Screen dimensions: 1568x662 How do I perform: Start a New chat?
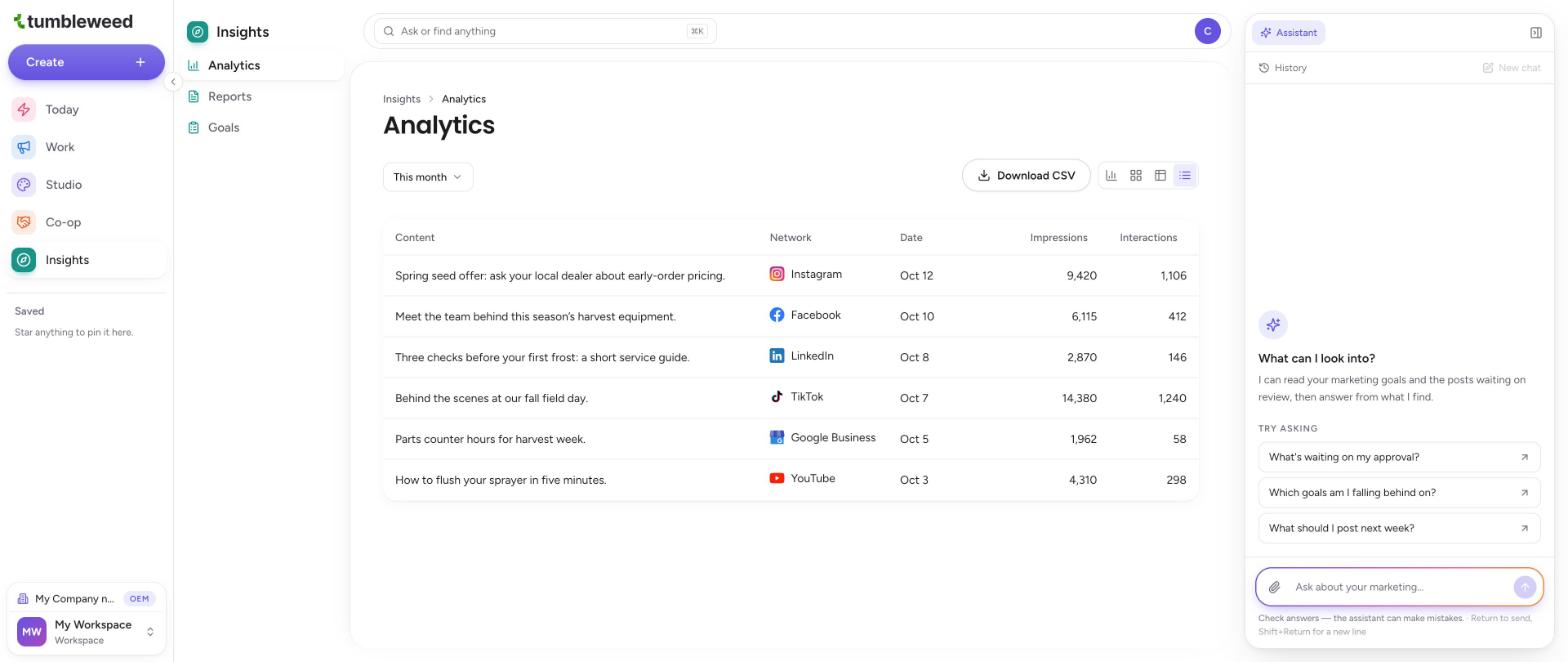click(x=1511, y=68)
